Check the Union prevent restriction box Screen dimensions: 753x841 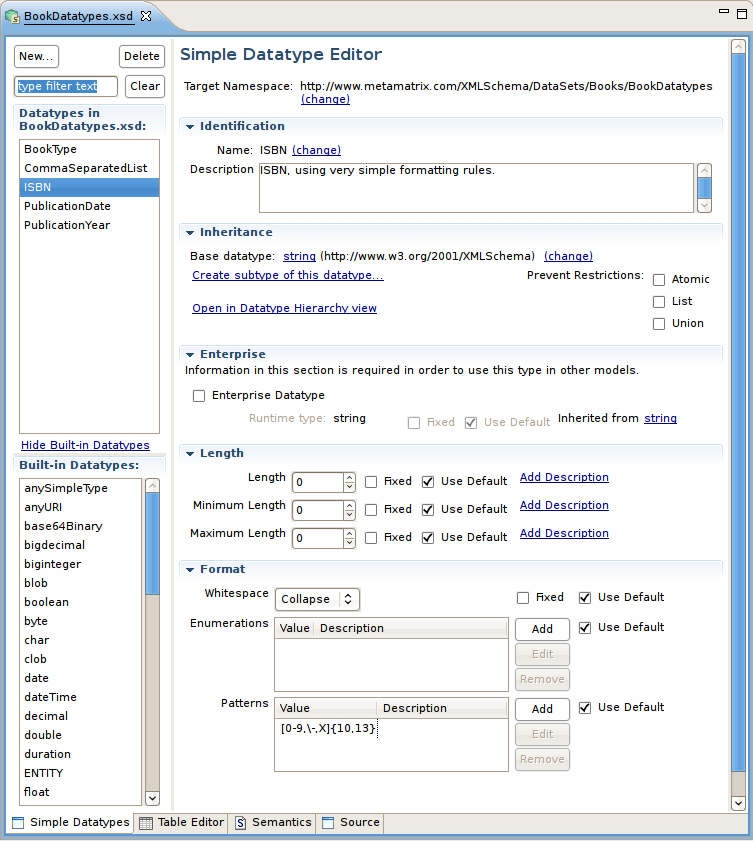(659, 324)
